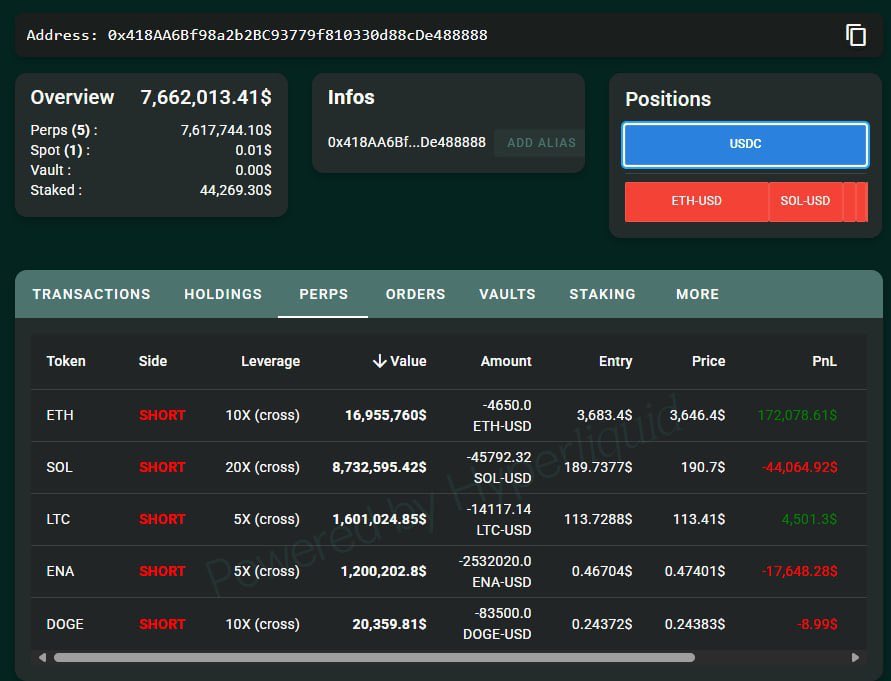Click the ETH token cell
Image resolution: width=891 pixels, height=681 pixels.
point(60,415)
